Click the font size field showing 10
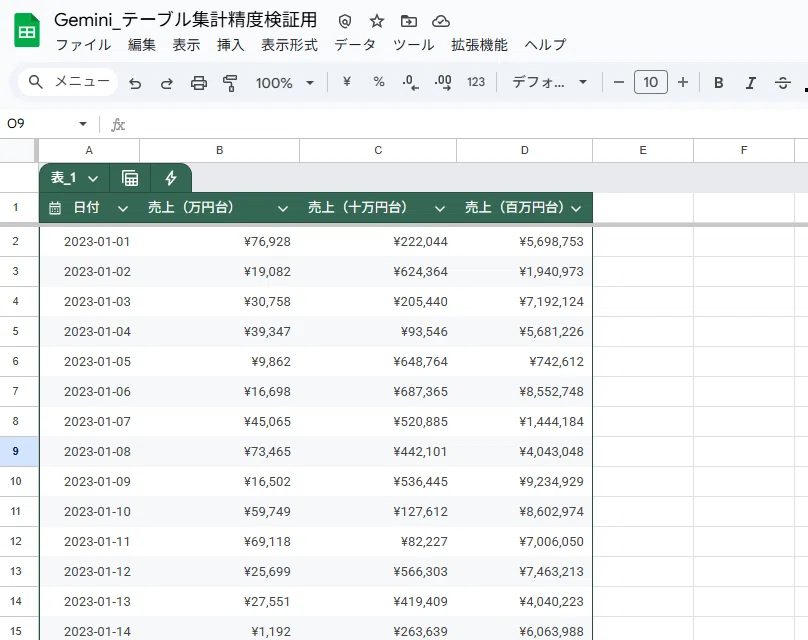 651,82
